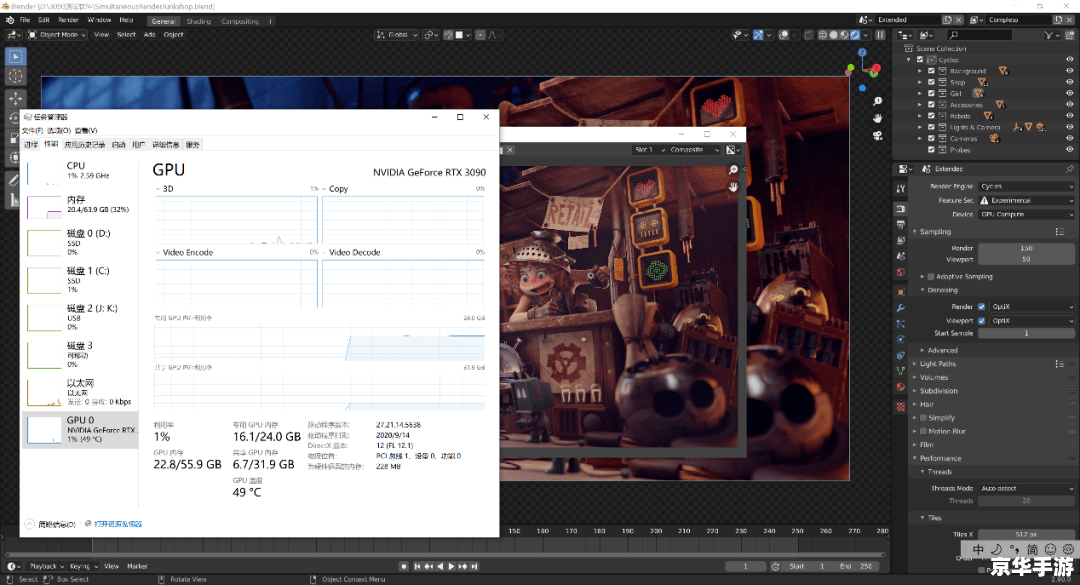Select the Cursor tool in Blender toolbar

[15, 76]
